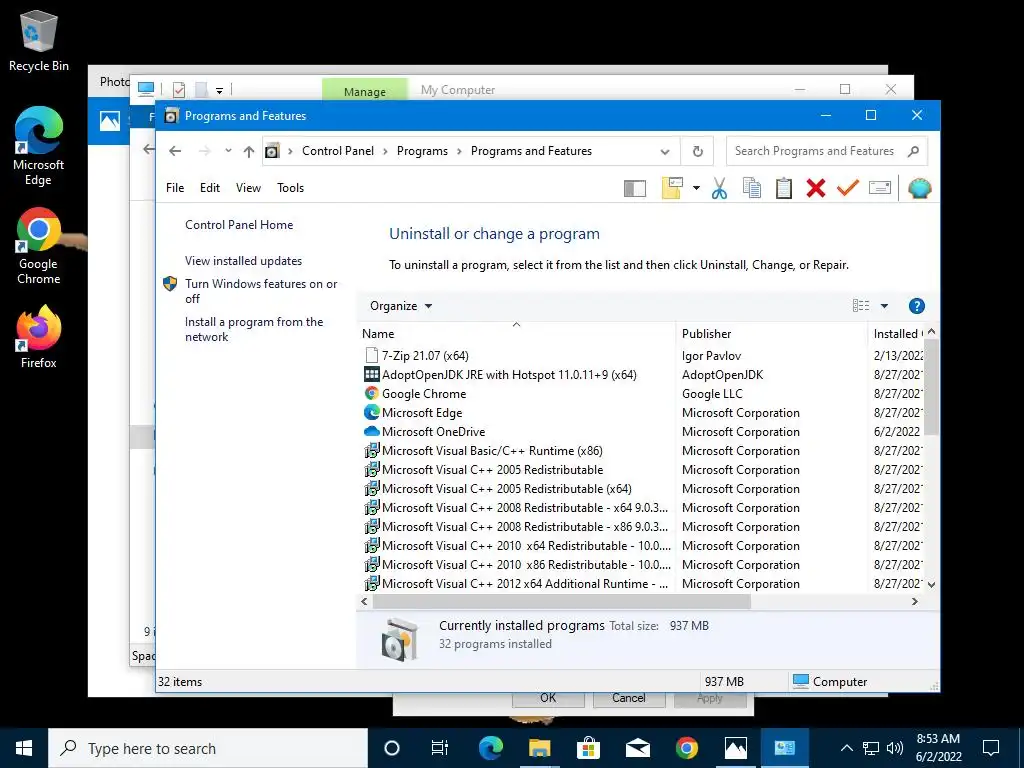Viewport: 1024px width, 768px height.
Task: Click the Up arrow navigation button
Action: (249, 152)
